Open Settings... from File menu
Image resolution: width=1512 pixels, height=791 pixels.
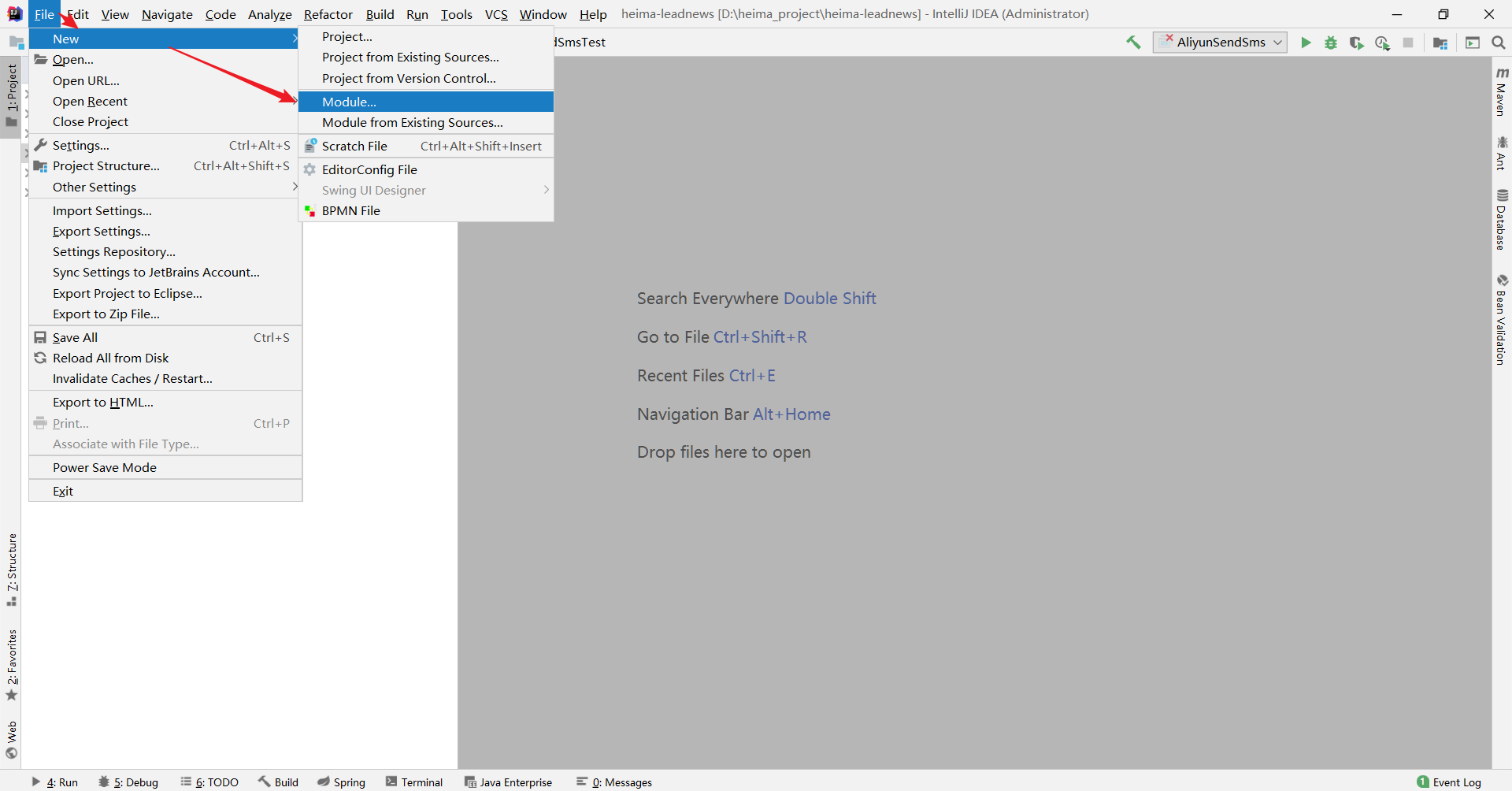coord(164,145)
